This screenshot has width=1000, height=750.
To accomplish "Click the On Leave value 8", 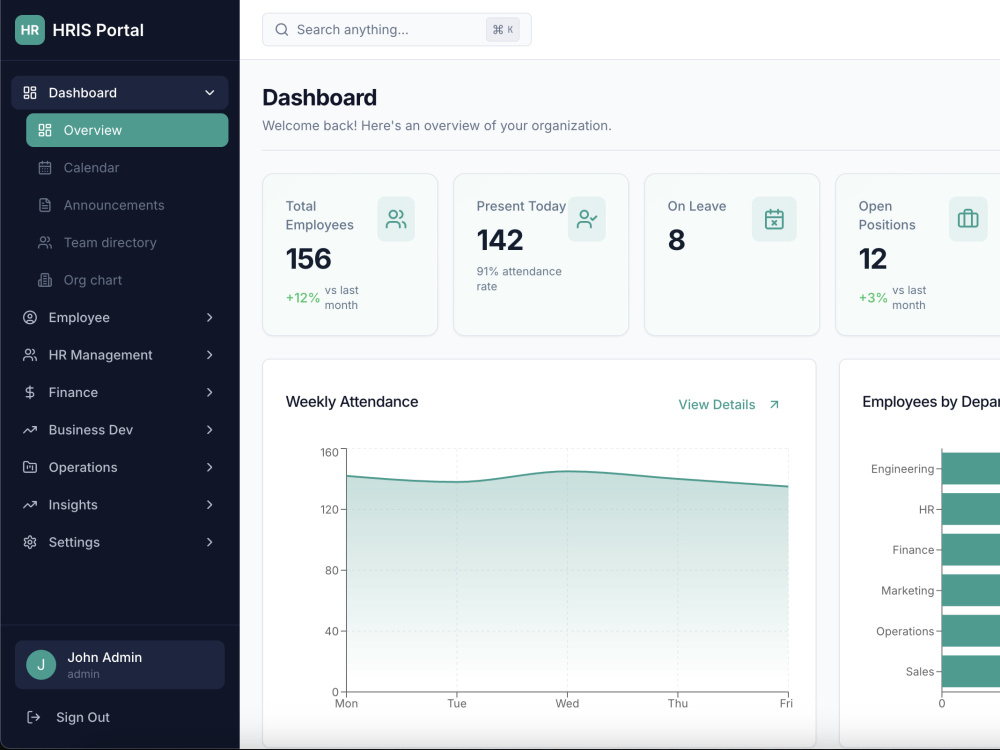I will click(677, 240).
